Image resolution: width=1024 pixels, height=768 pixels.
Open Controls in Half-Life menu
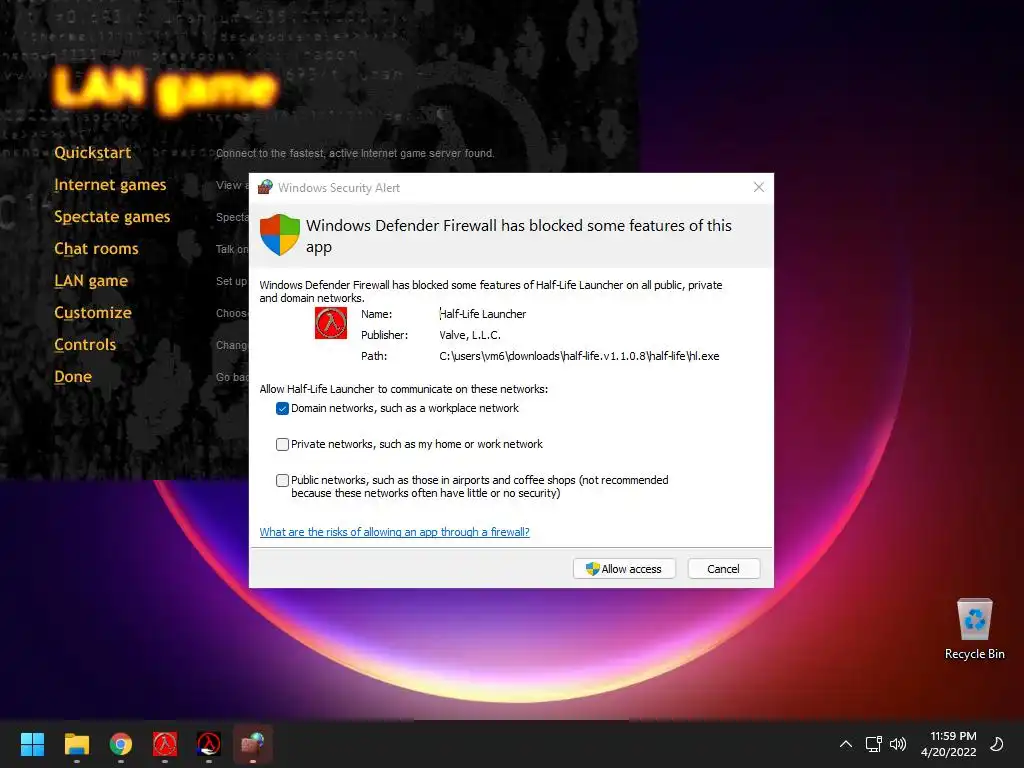pos(85,345)
